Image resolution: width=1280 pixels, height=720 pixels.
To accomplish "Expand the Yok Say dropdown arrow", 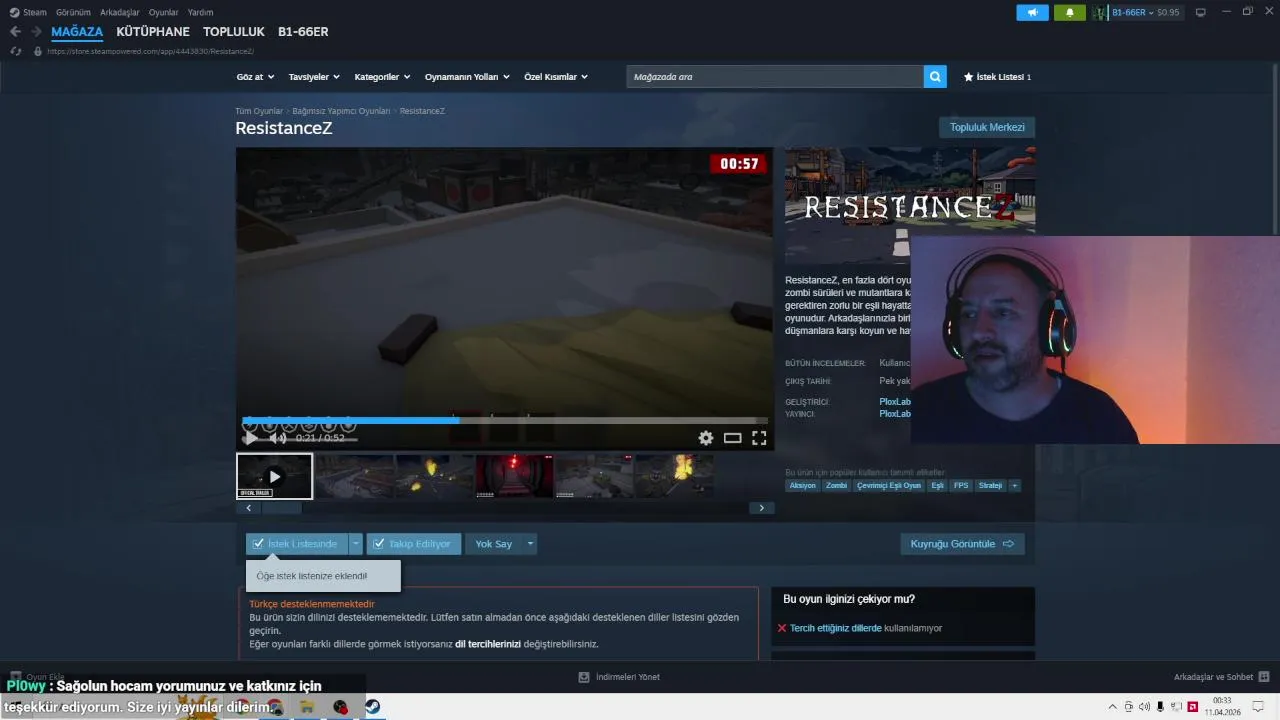I will tap(530, 544).
